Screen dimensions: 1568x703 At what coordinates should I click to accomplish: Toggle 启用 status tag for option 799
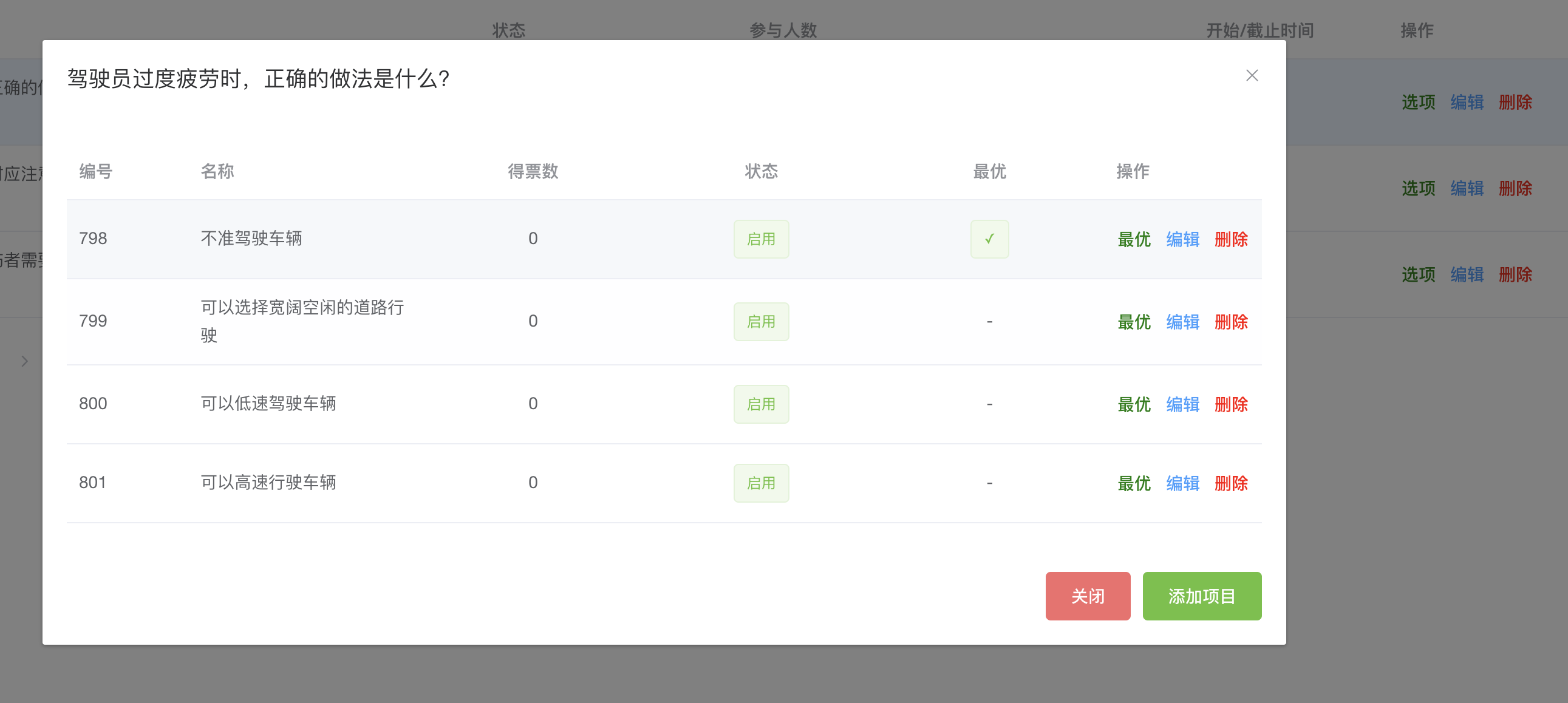(x=761, y=321)
